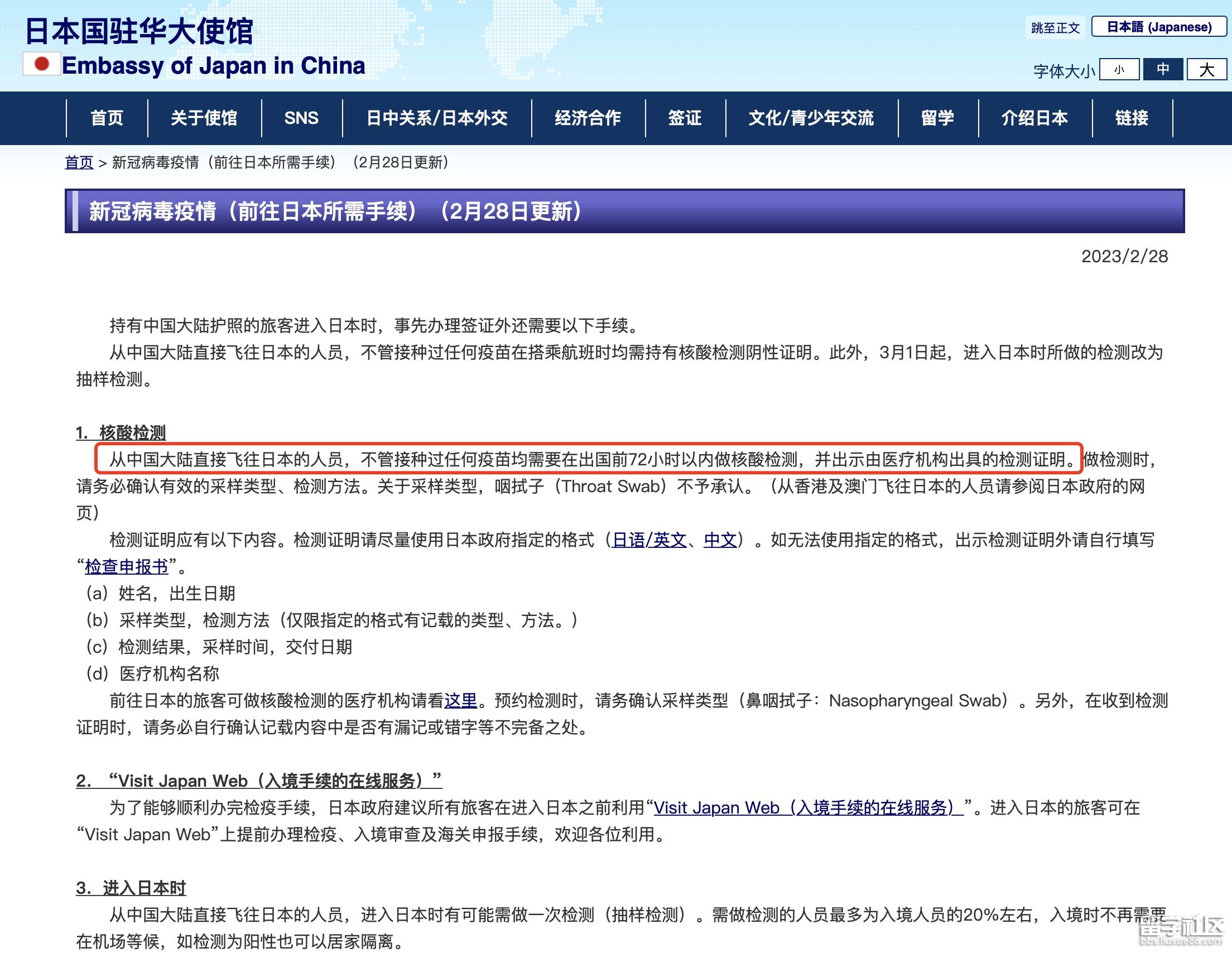
Task: Open the 这里 medical institutions link
Action: [x=460, y=701]
